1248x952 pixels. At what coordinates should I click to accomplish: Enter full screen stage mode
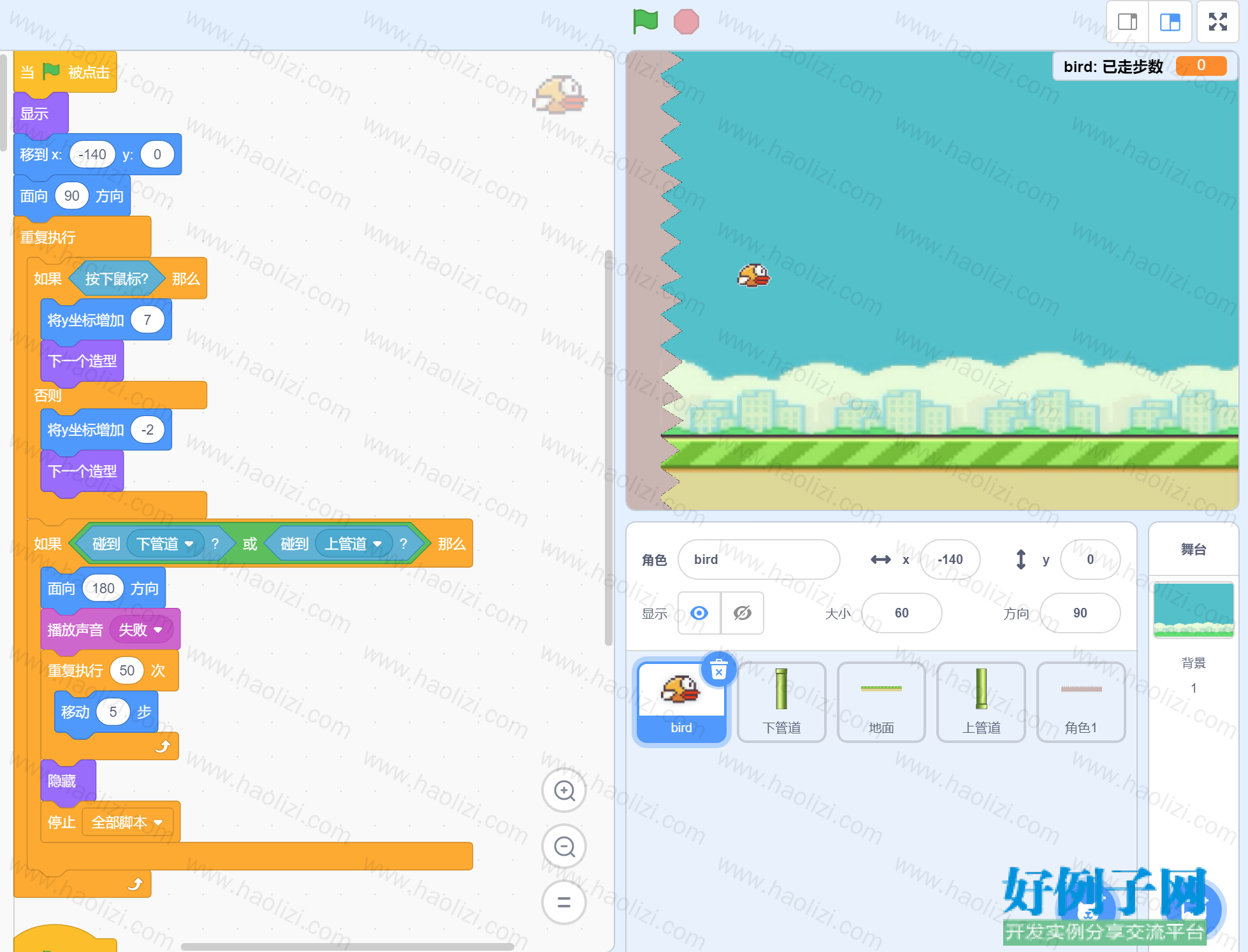tap(1218, 22)
